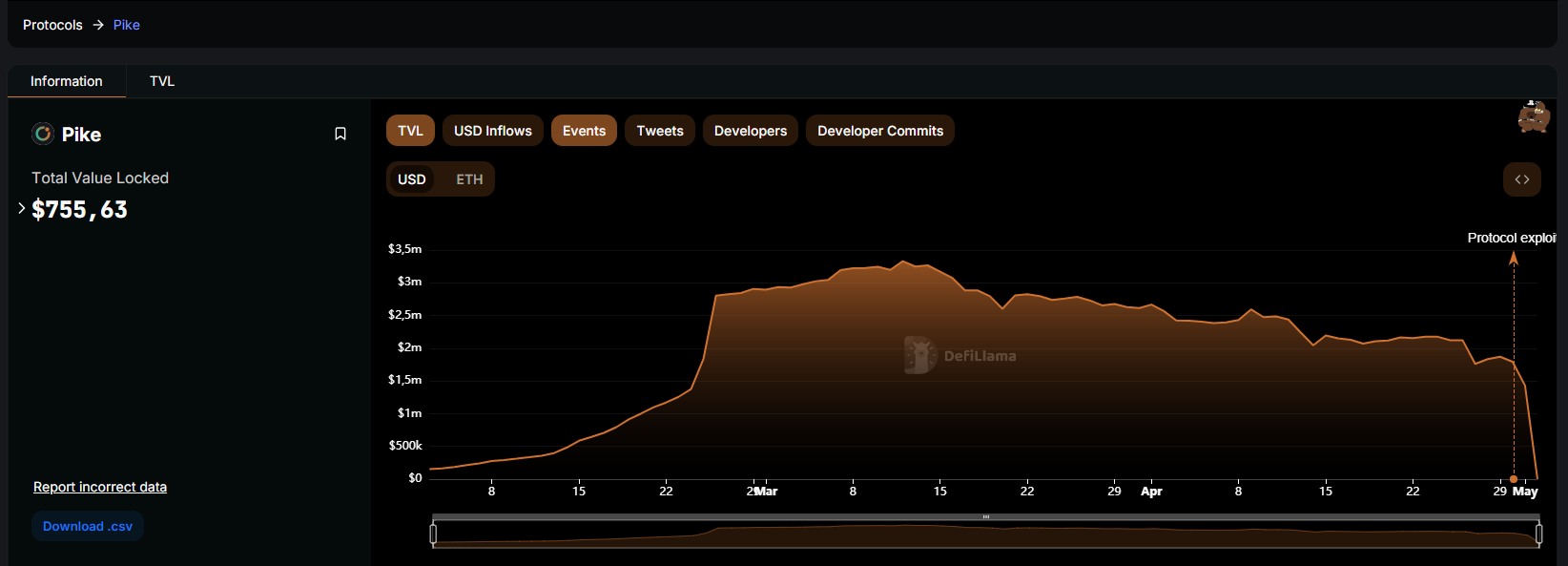Toggle the TVL chart metric

(x=410, y=131)
